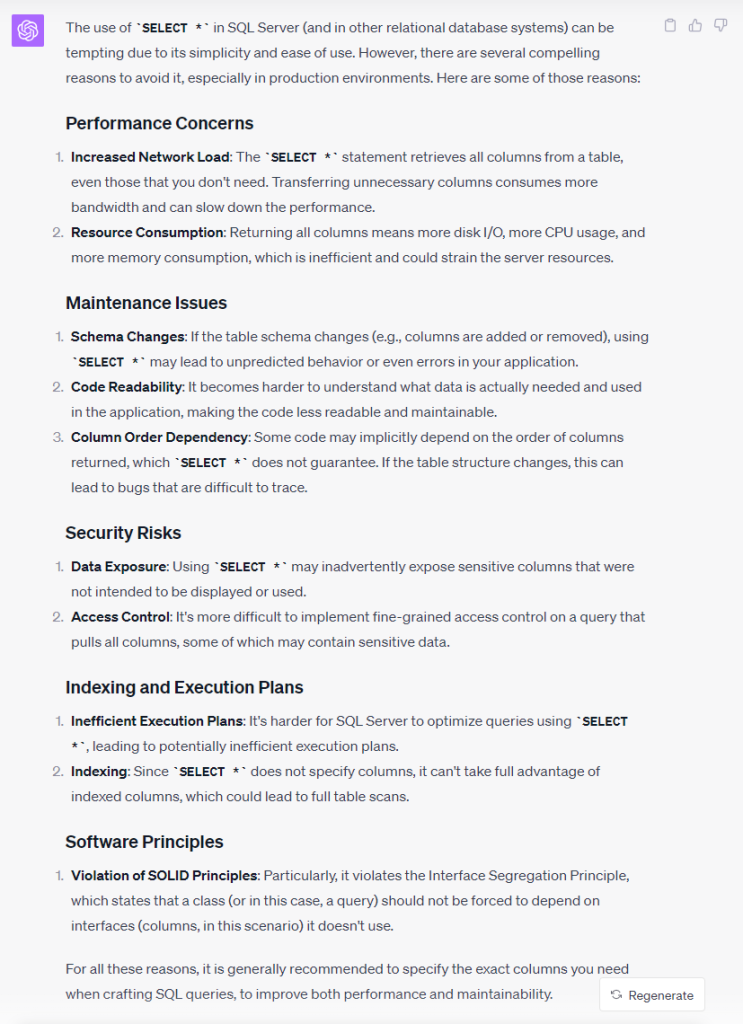743x1024 pixels.
Task: Click the SELECT * code in the first paragraph
Action: pyautogui.click(x=172, y=28)
